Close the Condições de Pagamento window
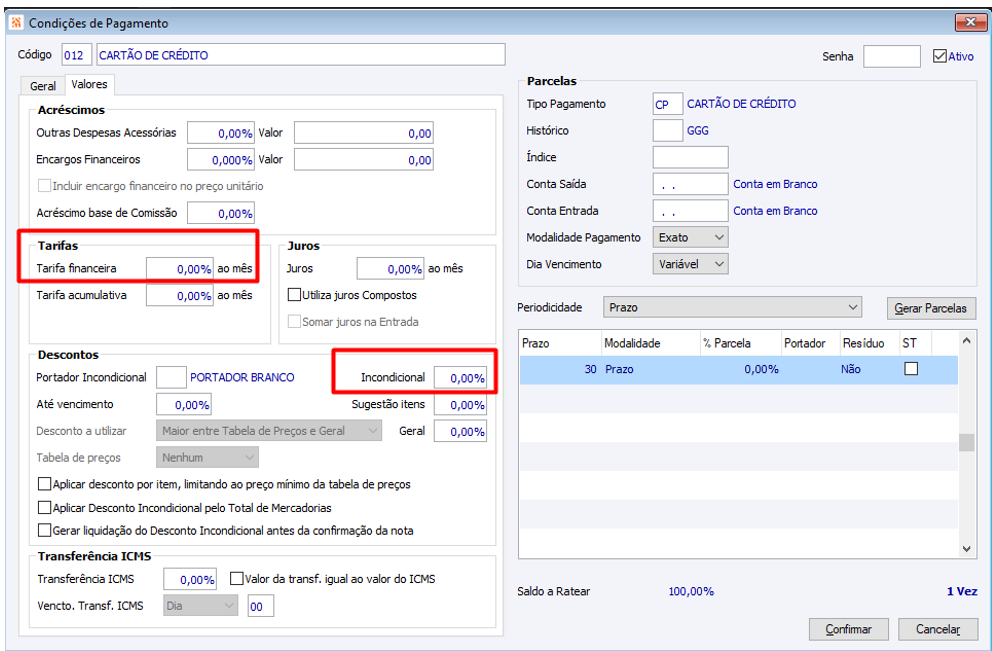Screen dimensions: 992x651 pos(970,23)
